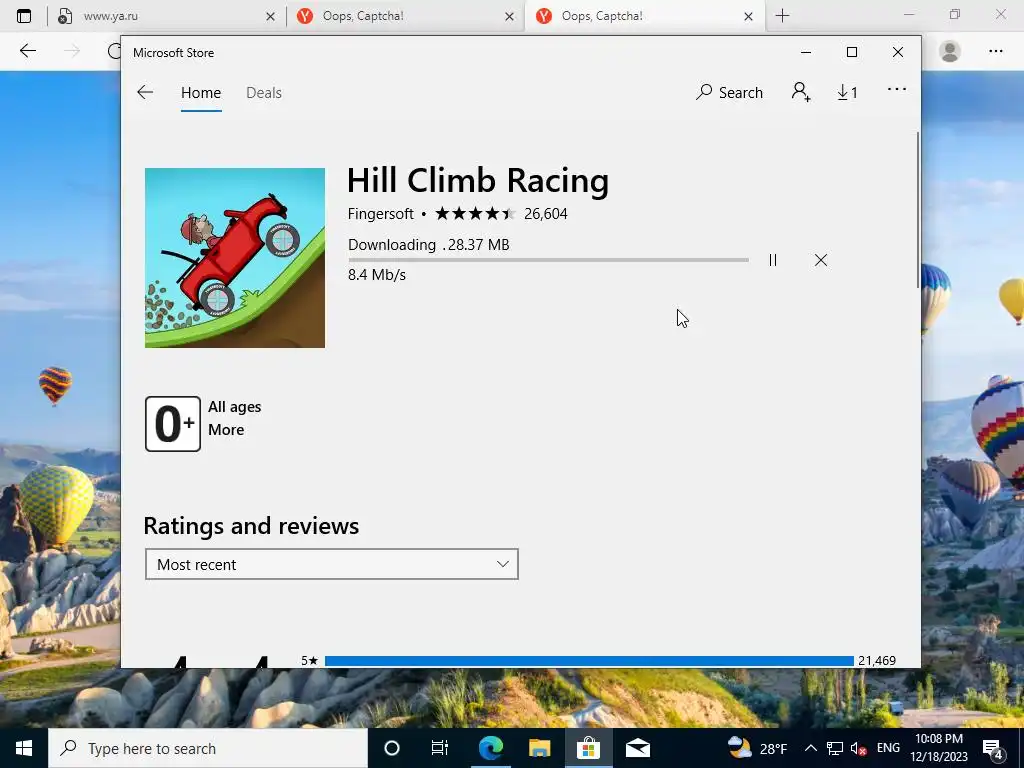Image resolution: width=1024 pixels, height=768 pixels.
Task: Cancel the Hill Climb Racing download
Action: (821, 260)
